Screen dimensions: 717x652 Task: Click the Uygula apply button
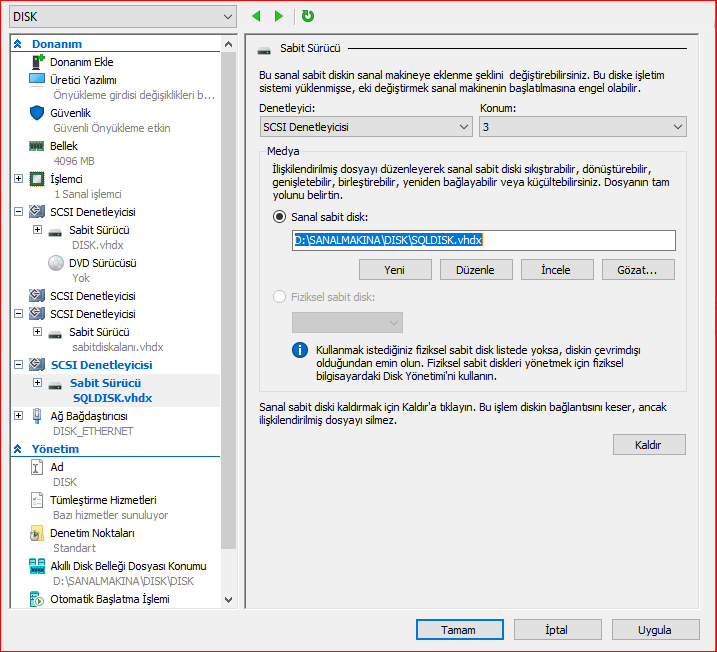pos(655,630)
